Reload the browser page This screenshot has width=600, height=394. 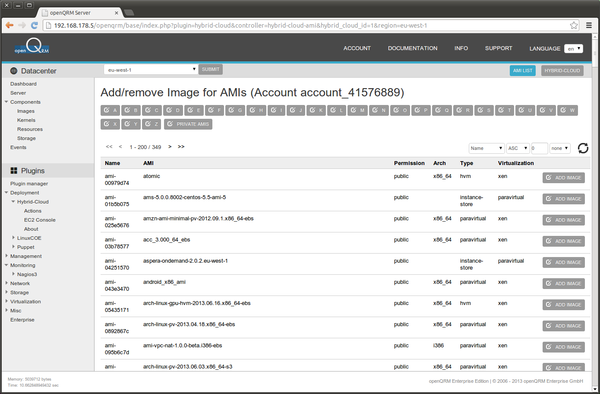pos(34,25)
